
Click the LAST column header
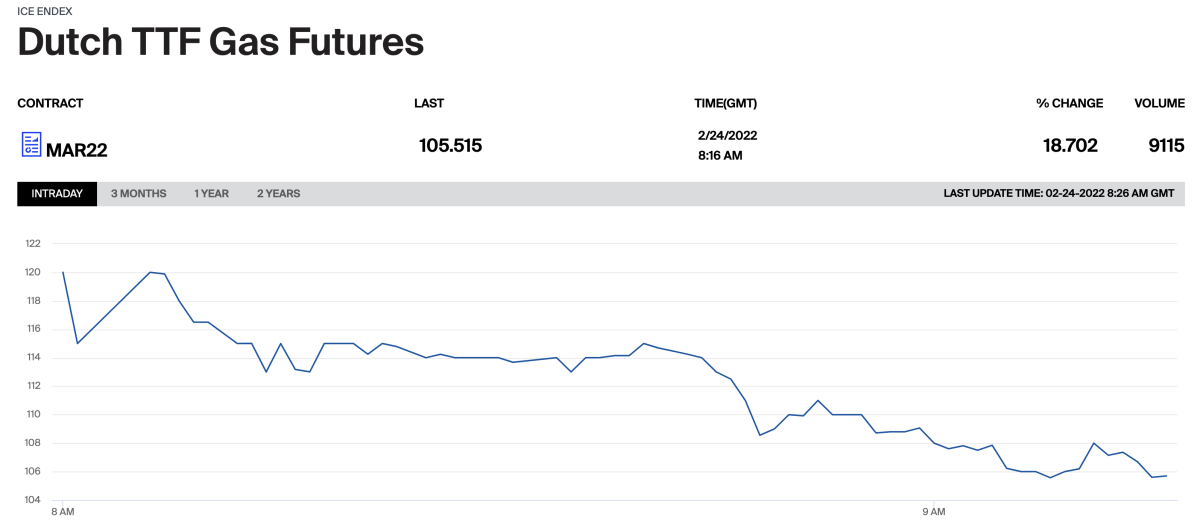tap(429, 103)
